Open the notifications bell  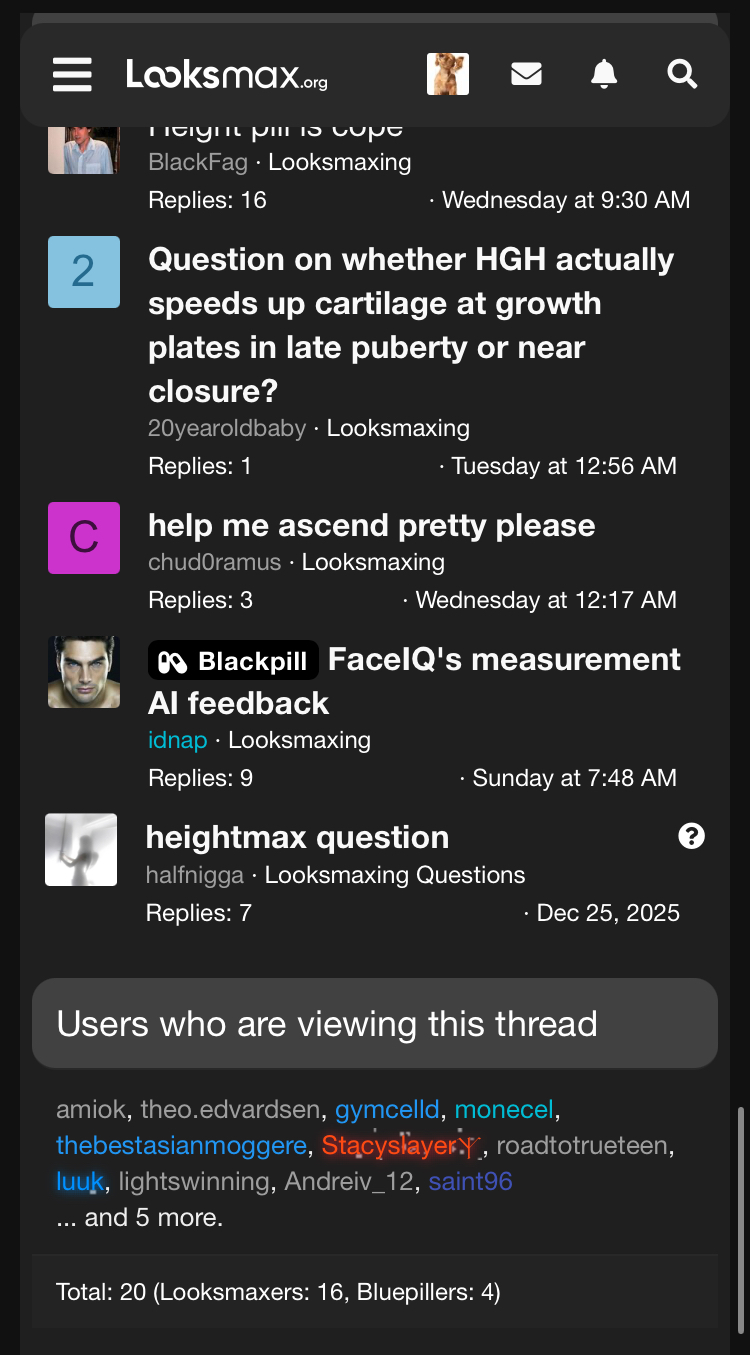click(604, 74)
